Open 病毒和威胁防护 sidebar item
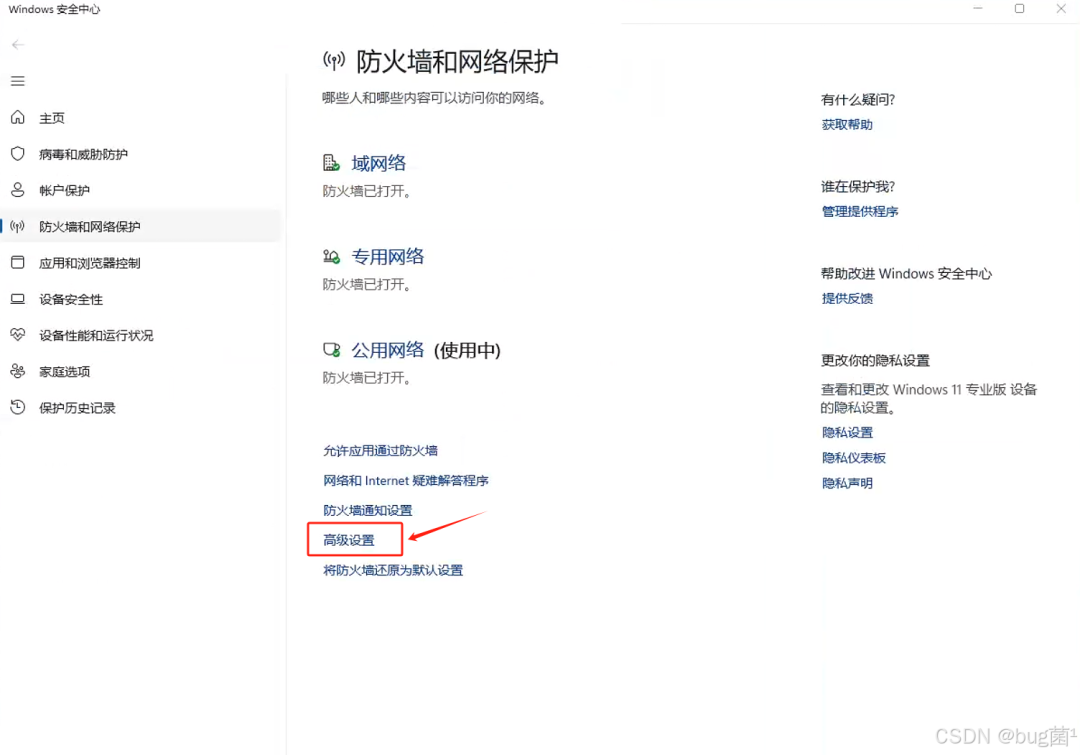 tap(141, 154)
